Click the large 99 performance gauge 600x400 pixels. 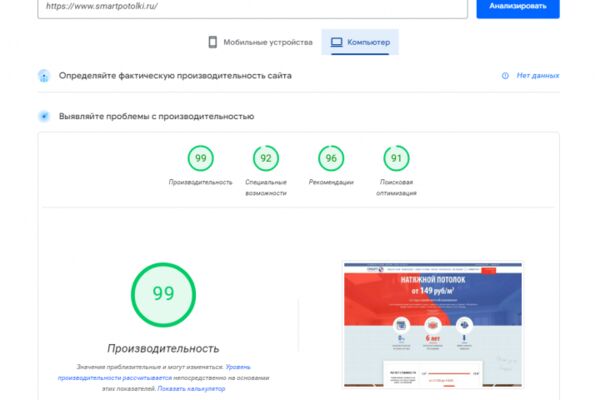pyautogui.click(x=163, y=294)
